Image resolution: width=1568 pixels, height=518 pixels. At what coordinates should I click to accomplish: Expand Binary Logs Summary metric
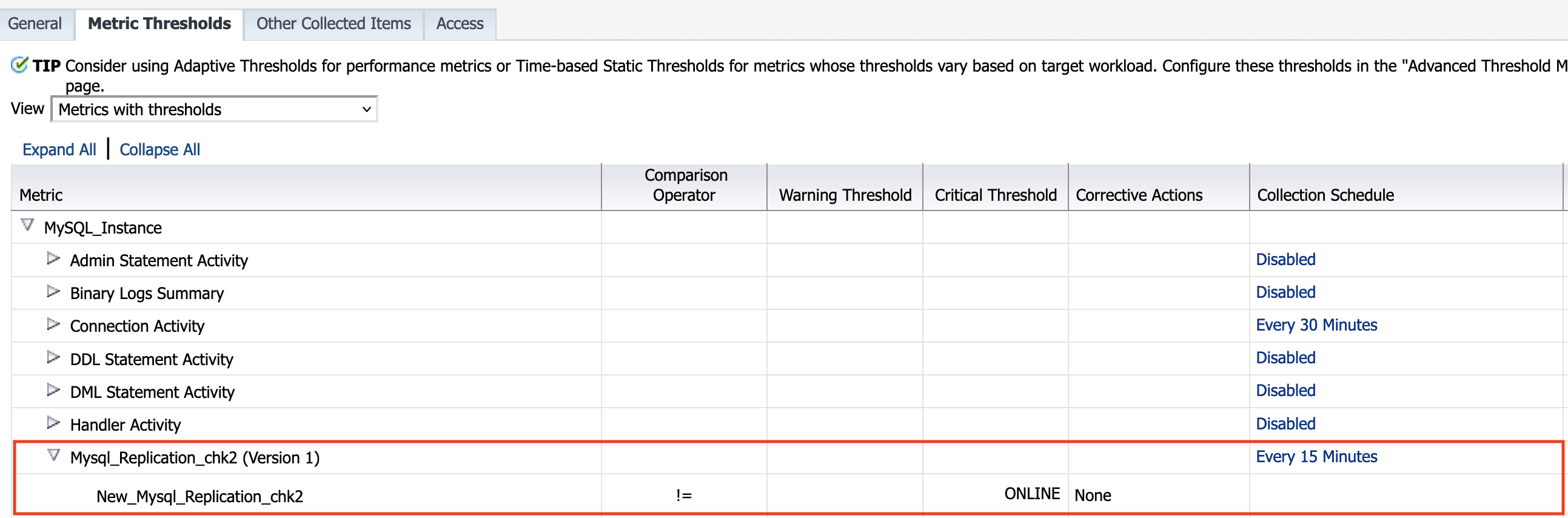53,292
